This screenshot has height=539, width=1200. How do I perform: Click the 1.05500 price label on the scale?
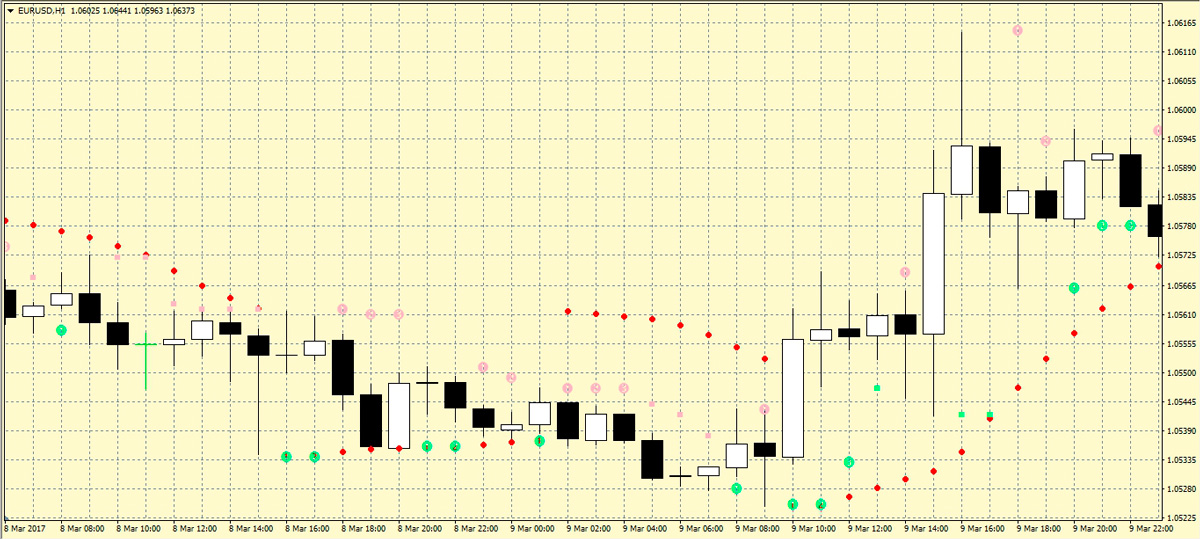click(x=1181, y=373)
